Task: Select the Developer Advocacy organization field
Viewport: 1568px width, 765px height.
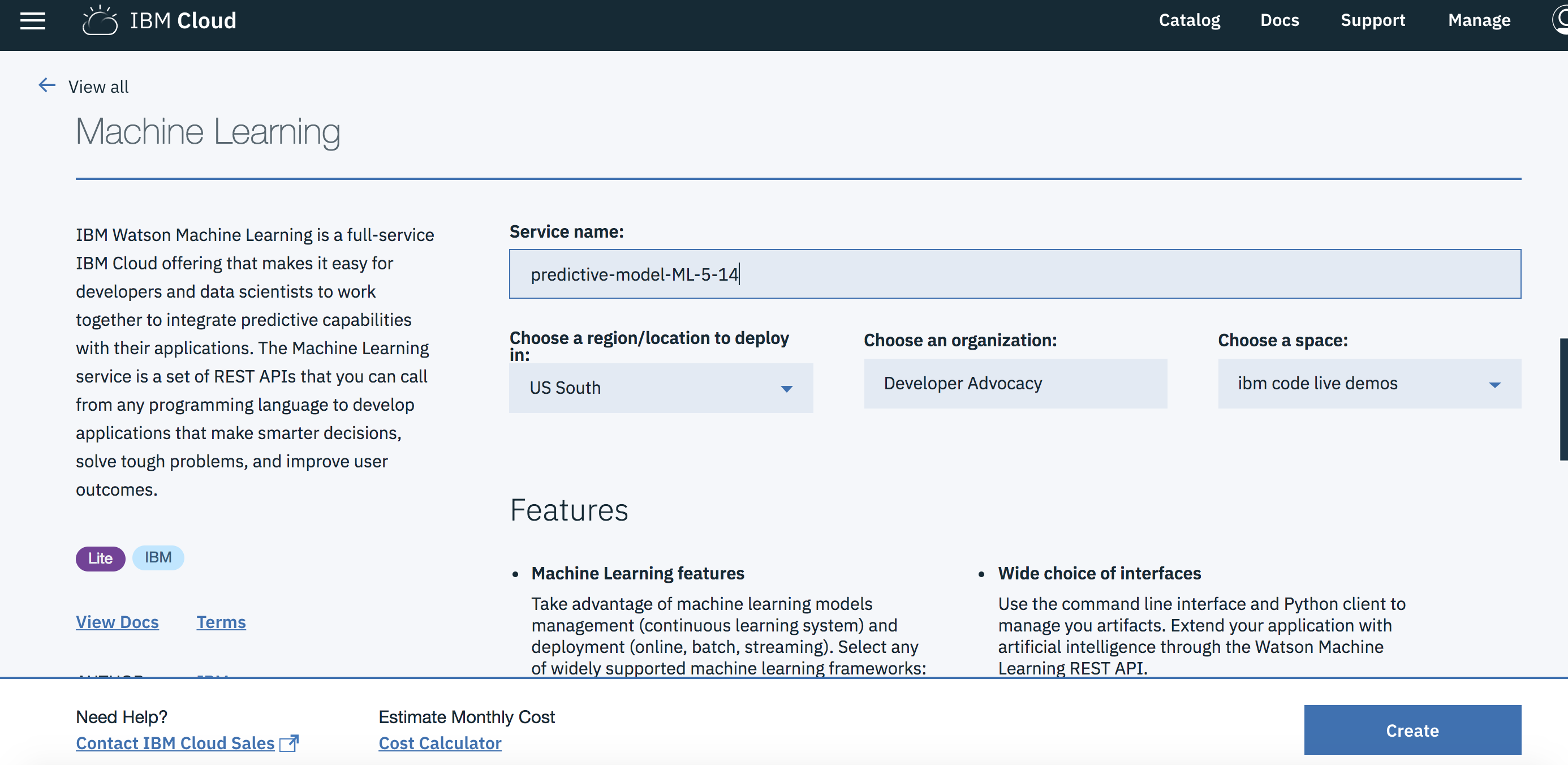Action: (x=1015, y=383)
